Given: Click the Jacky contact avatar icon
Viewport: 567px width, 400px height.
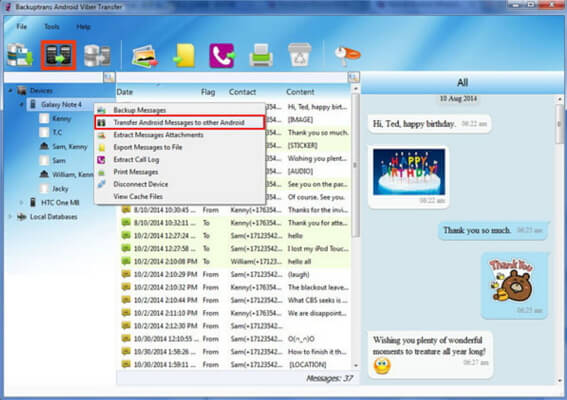Looking at the screenshot, I should coord(44,188).
